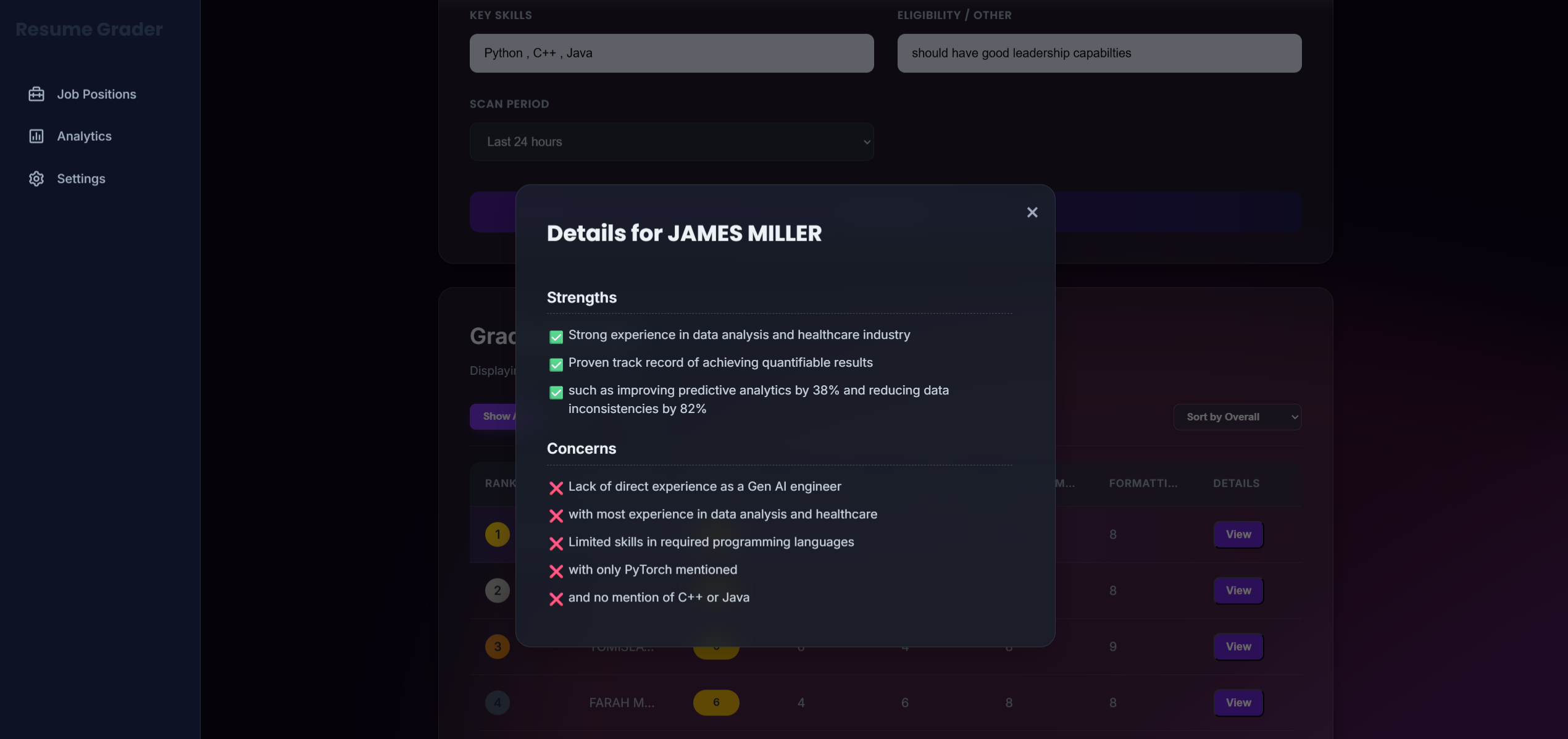
Task: Click the briefcase Job Positions icon
Action: pos(36,94)
